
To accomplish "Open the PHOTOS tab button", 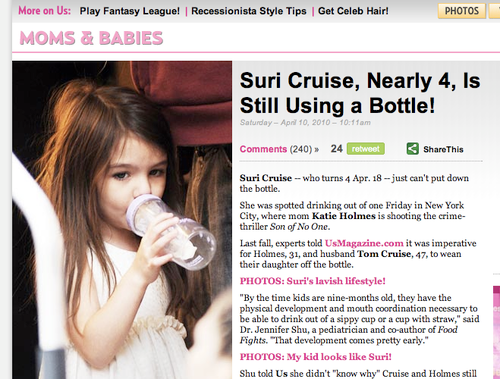I will pos(462,11).
